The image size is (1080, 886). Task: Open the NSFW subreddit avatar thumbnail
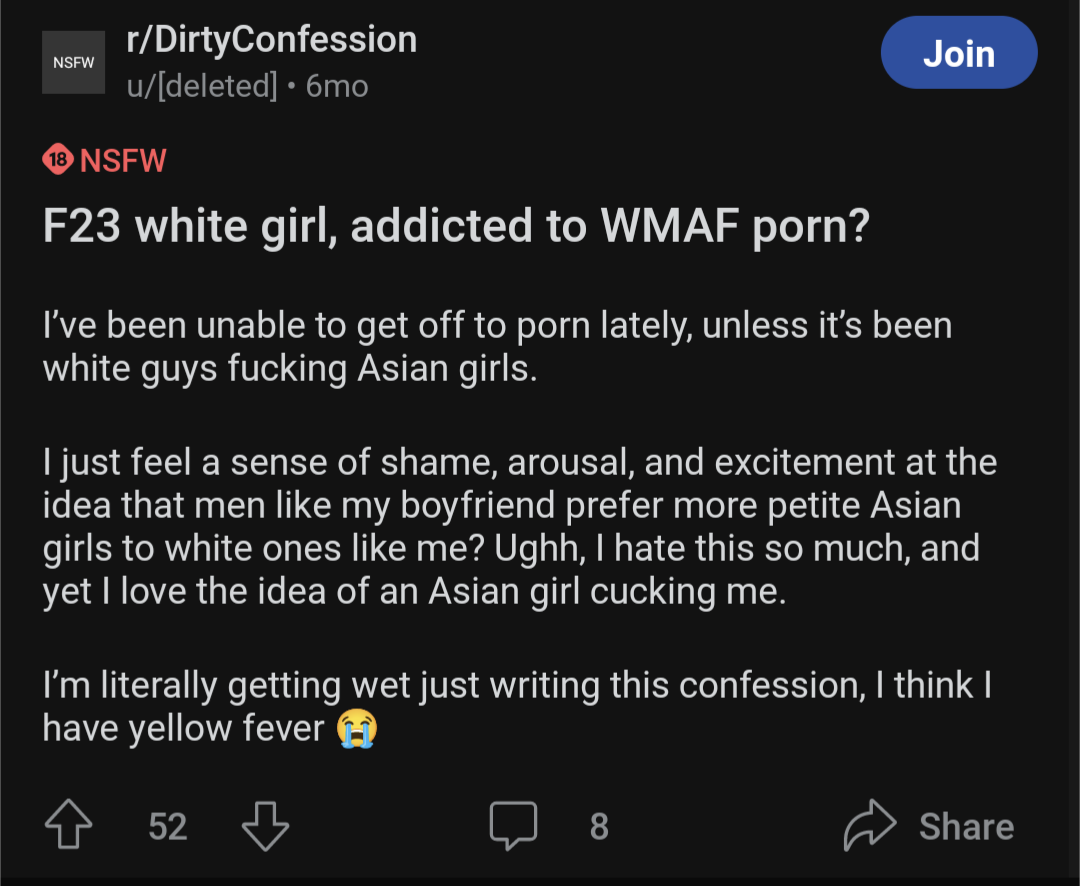pyautogui.click(x=73, y=62)
